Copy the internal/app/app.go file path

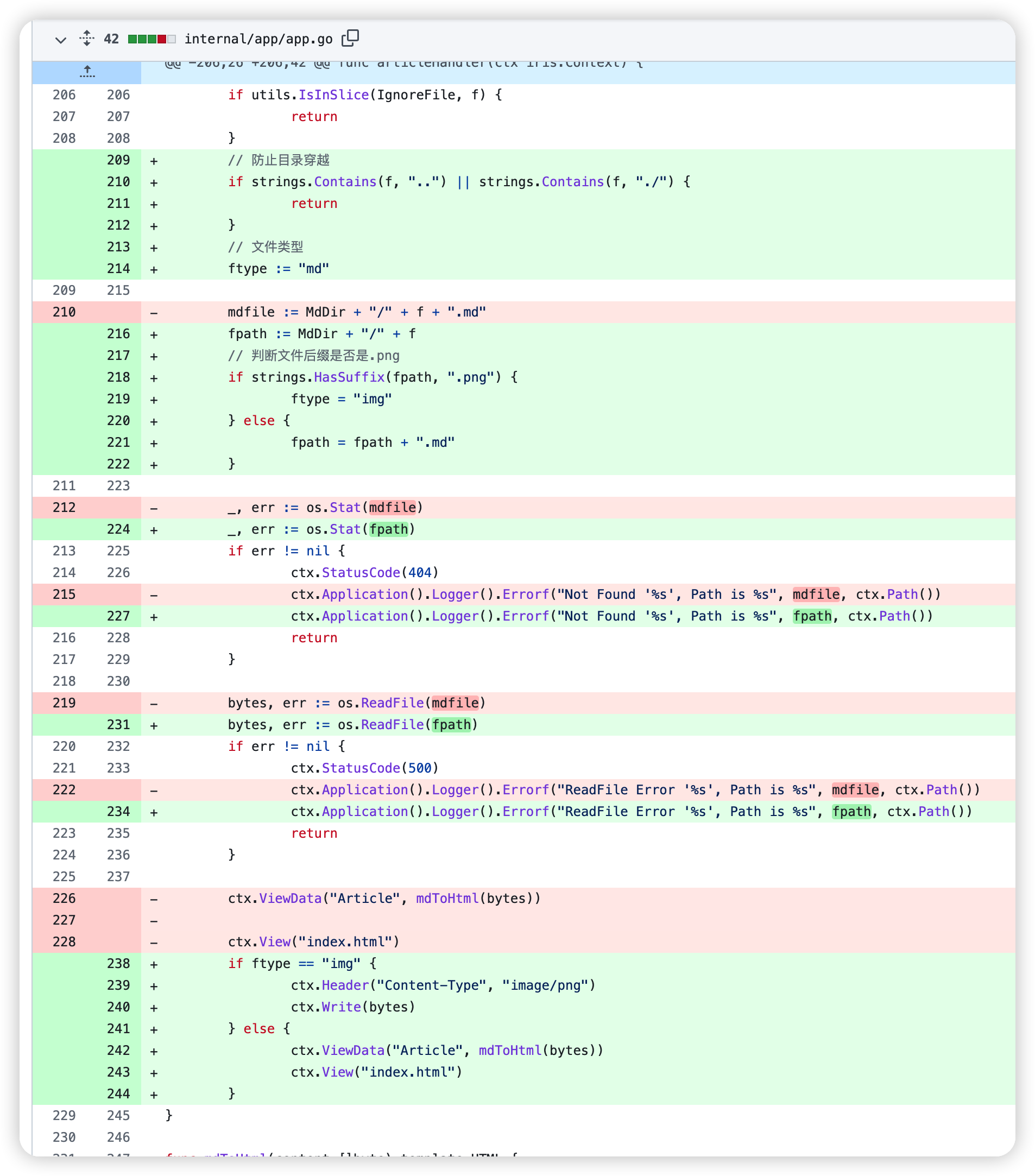click(350, 39)
